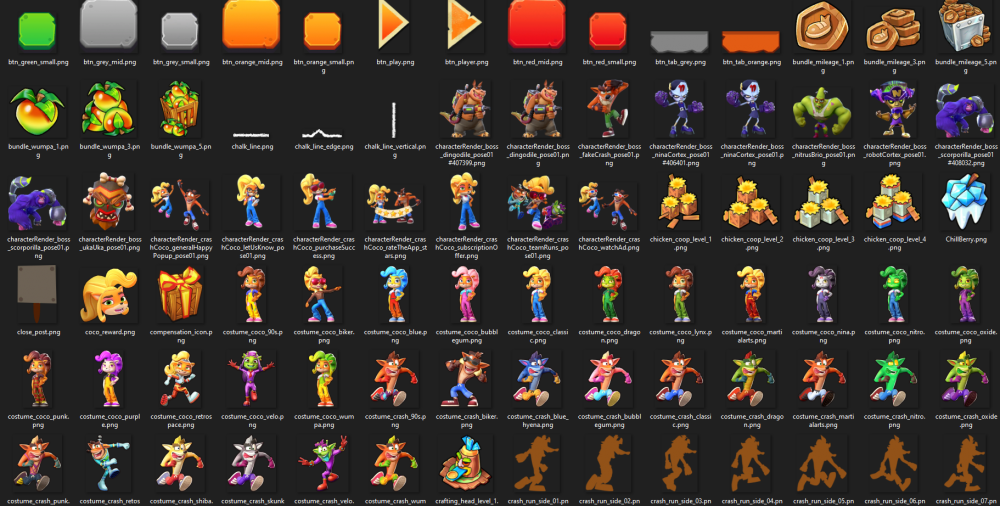Image resolution: width=1000 pixels, height=506 pixels.
Task: Open the btn_play.png triangle icon
Action: [393, 25]
